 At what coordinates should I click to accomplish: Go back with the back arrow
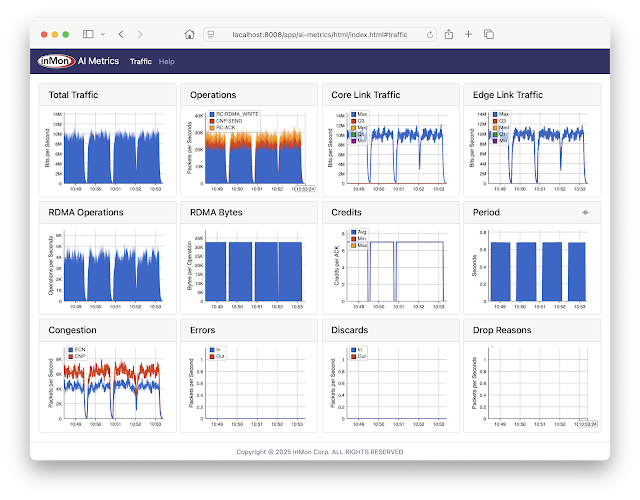[x=121, y=34]
